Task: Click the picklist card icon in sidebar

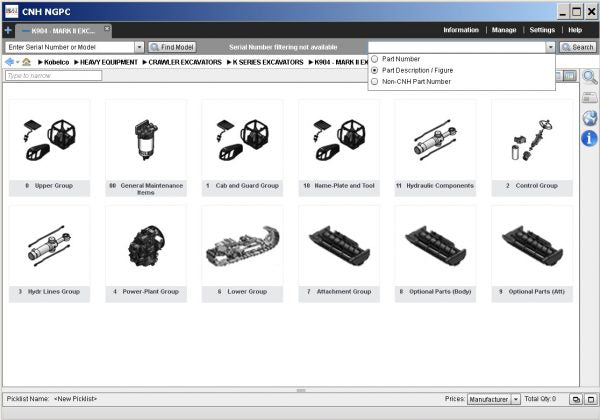Action: click(x=589, y=98)
